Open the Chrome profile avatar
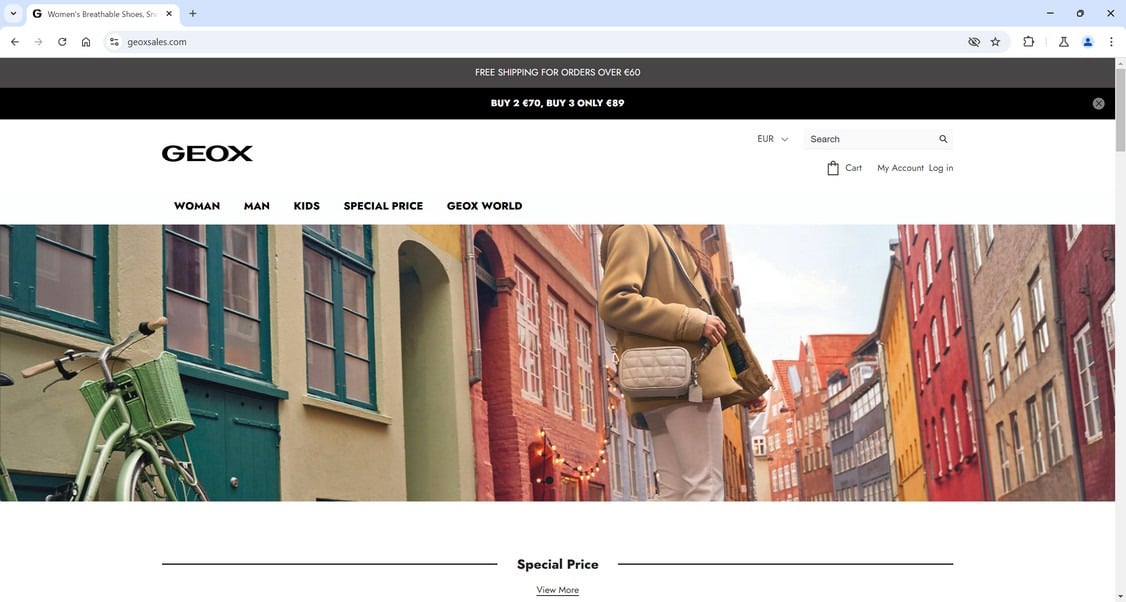Screen dimensions: 1126x602 (x=1088, y=42)
